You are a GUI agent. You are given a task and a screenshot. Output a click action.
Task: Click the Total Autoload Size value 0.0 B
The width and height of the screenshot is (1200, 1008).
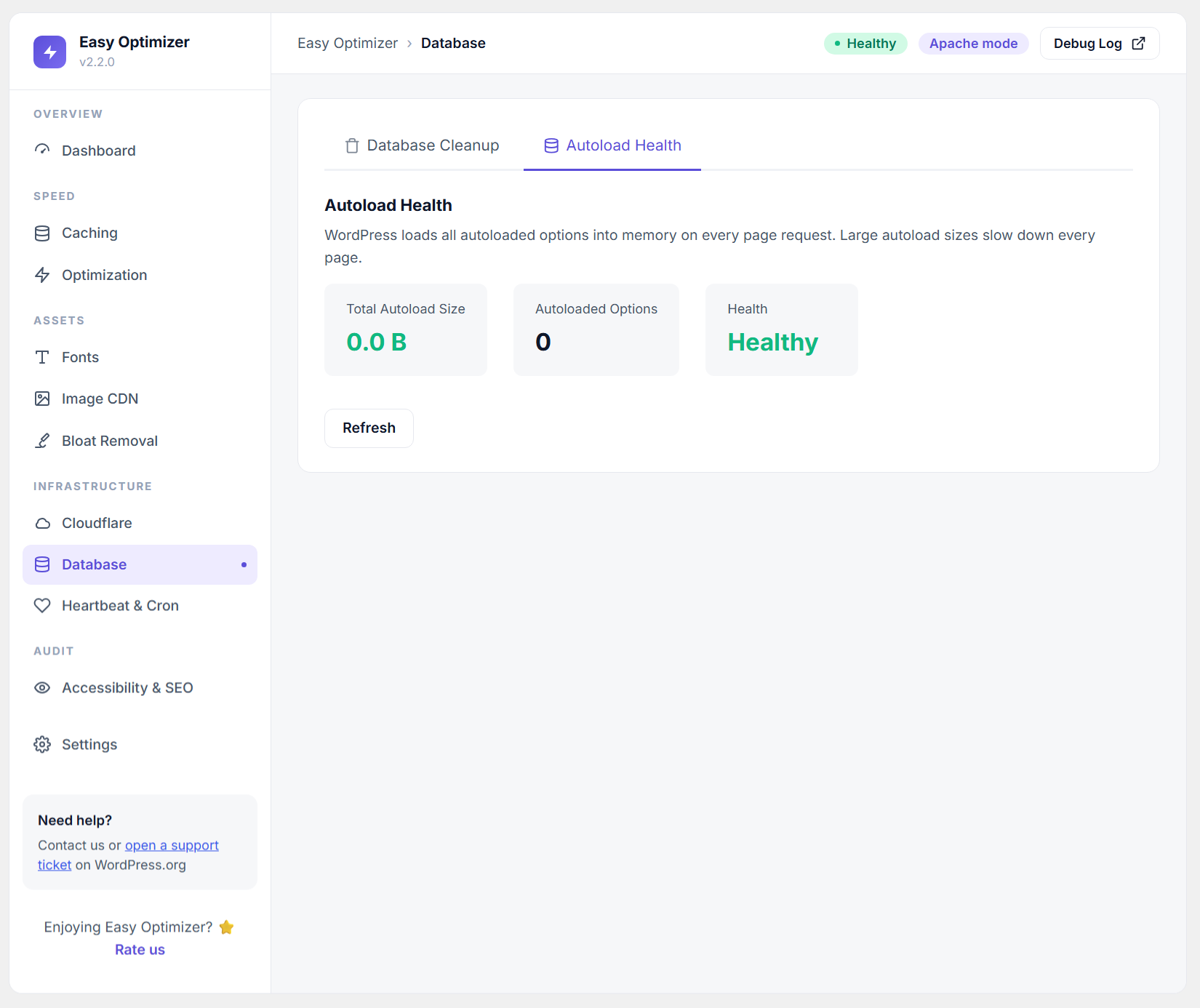377,342
